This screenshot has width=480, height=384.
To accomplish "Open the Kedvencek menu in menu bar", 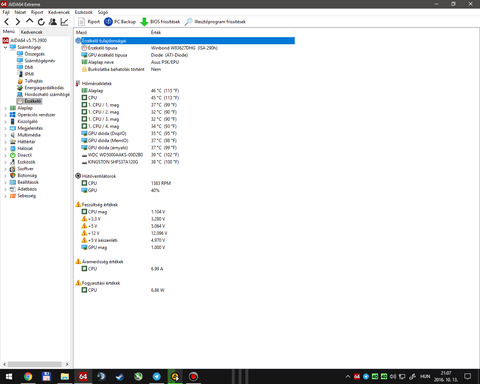I will click(x=59, y=12).
